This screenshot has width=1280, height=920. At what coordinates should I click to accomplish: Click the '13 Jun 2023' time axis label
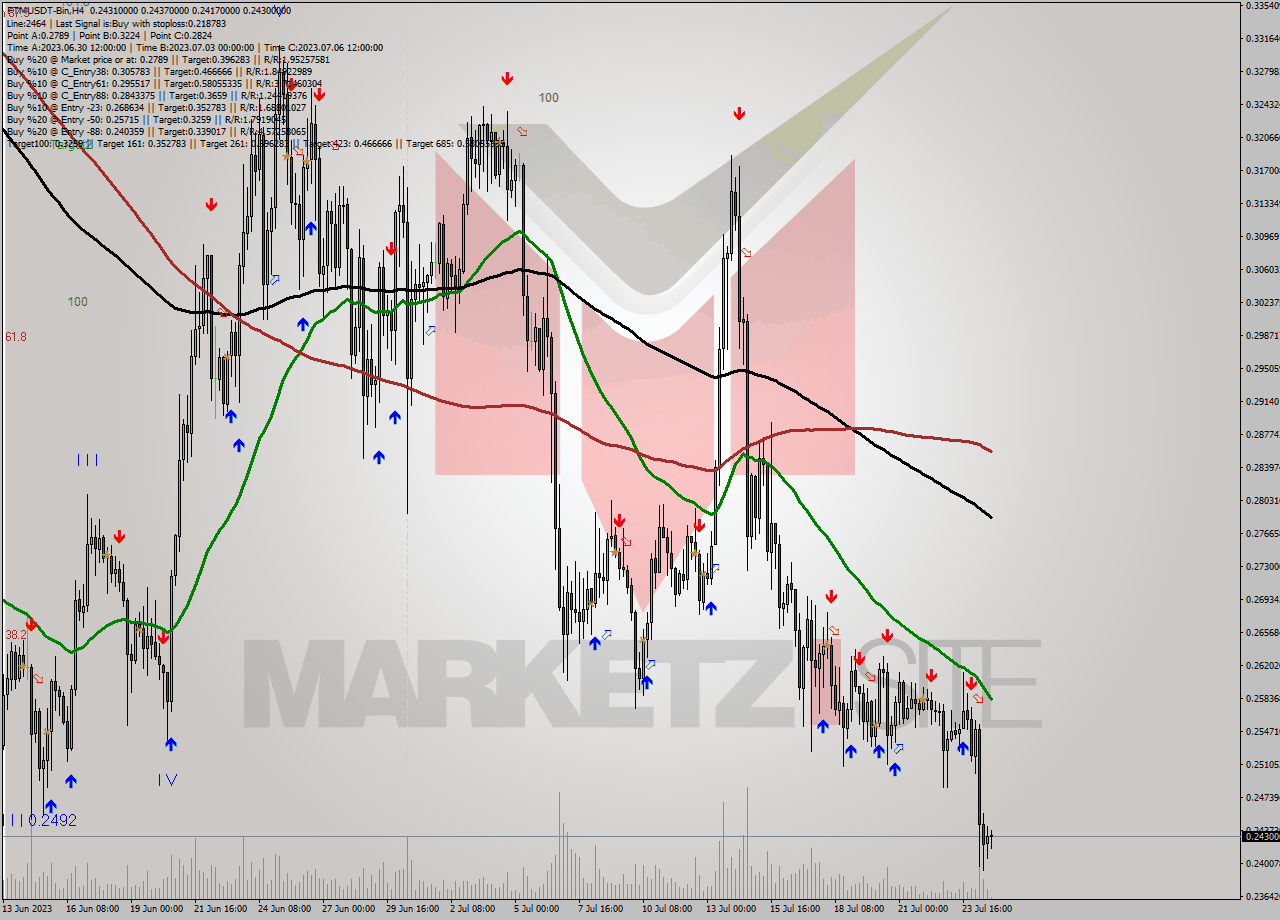[x=27, y=909]
